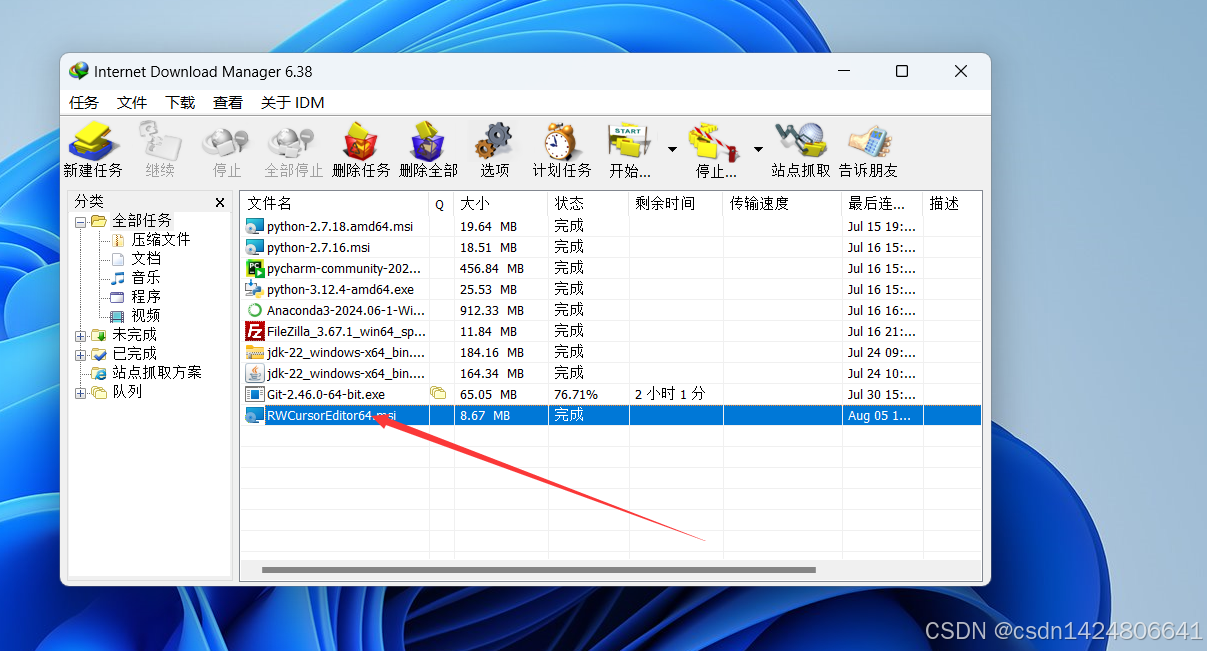This screenshot has width=1207, height=651.
Task: Click IDM title bar app icon
Action: point(78,71)
